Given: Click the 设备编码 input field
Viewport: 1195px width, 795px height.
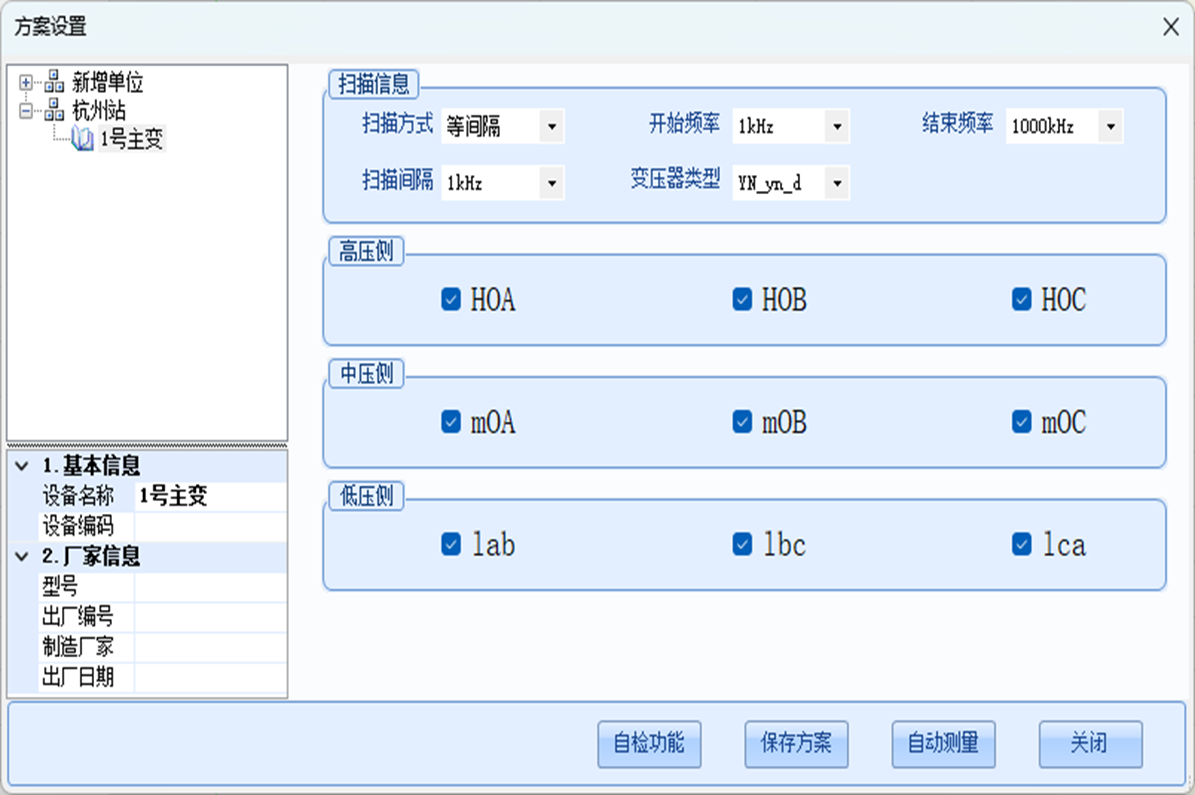Looking at the screenshot, I should [210, 526].
